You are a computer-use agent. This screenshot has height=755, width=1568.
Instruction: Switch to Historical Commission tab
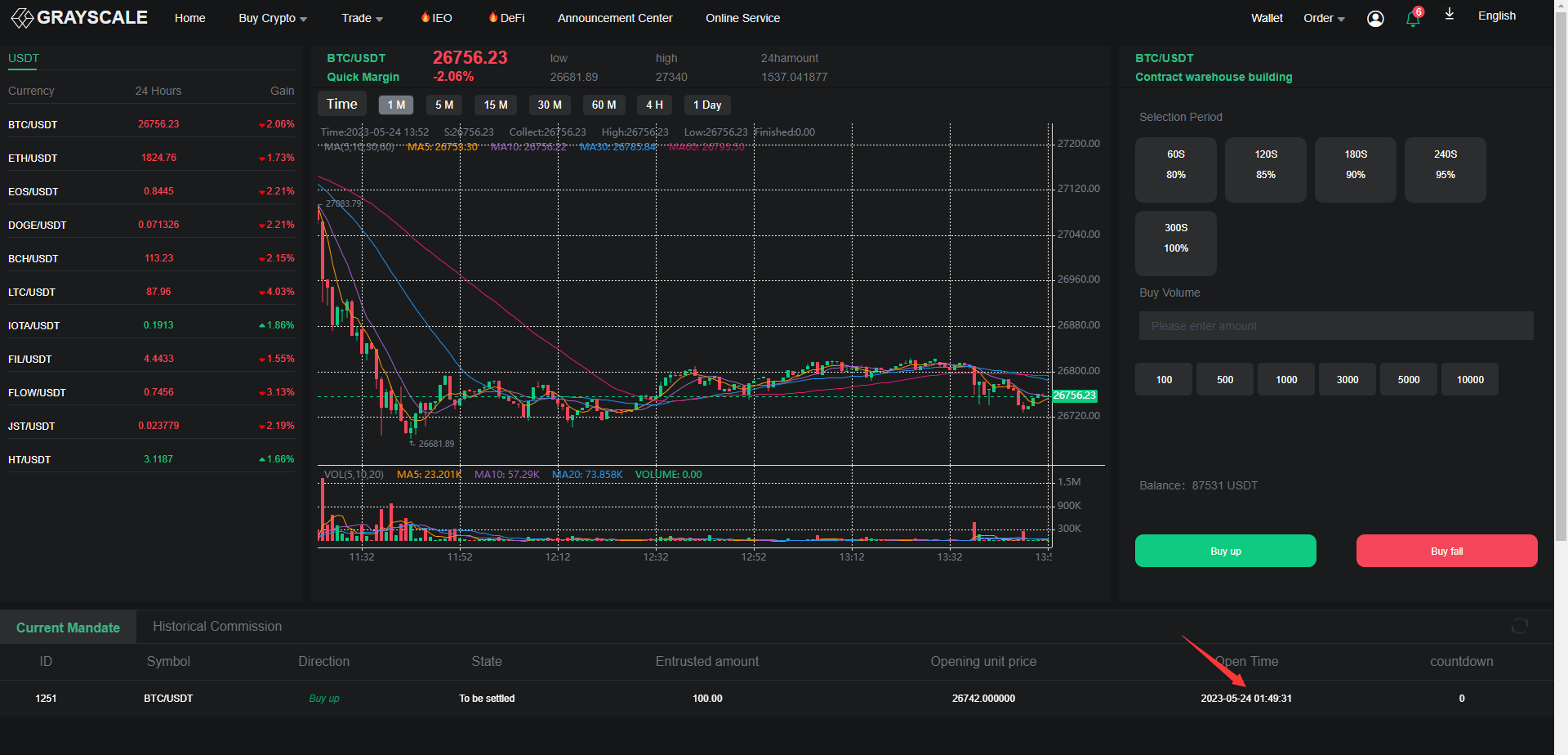[217, 627]
